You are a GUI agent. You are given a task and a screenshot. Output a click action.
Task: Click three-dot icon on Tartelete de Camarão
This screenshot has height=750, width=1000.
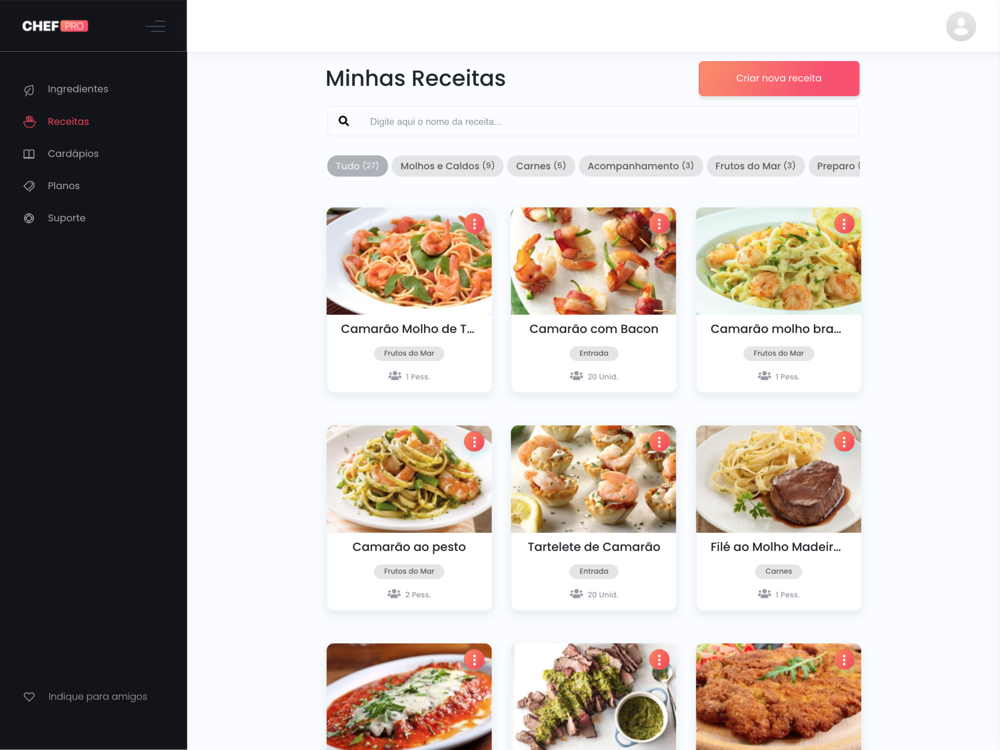coord(659,441)
